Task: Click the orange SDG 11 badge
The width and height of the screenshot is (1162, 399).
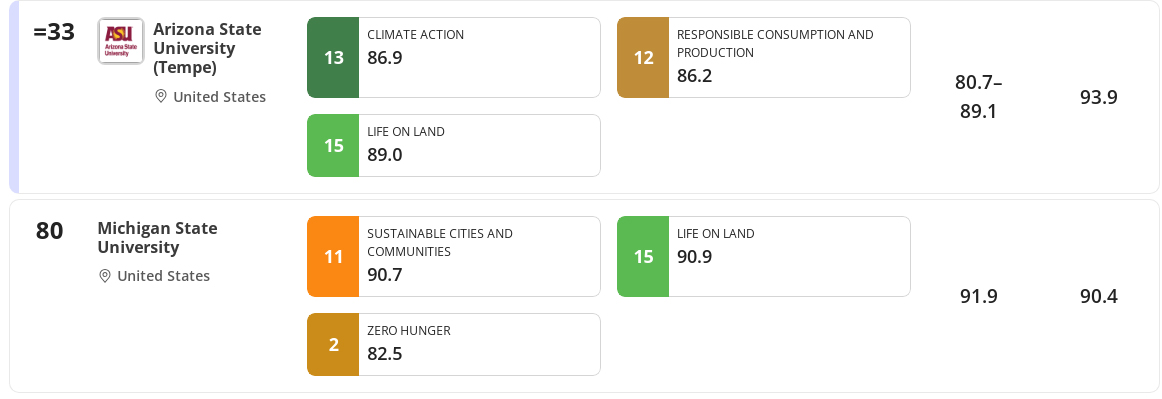Action: (333, 257)
